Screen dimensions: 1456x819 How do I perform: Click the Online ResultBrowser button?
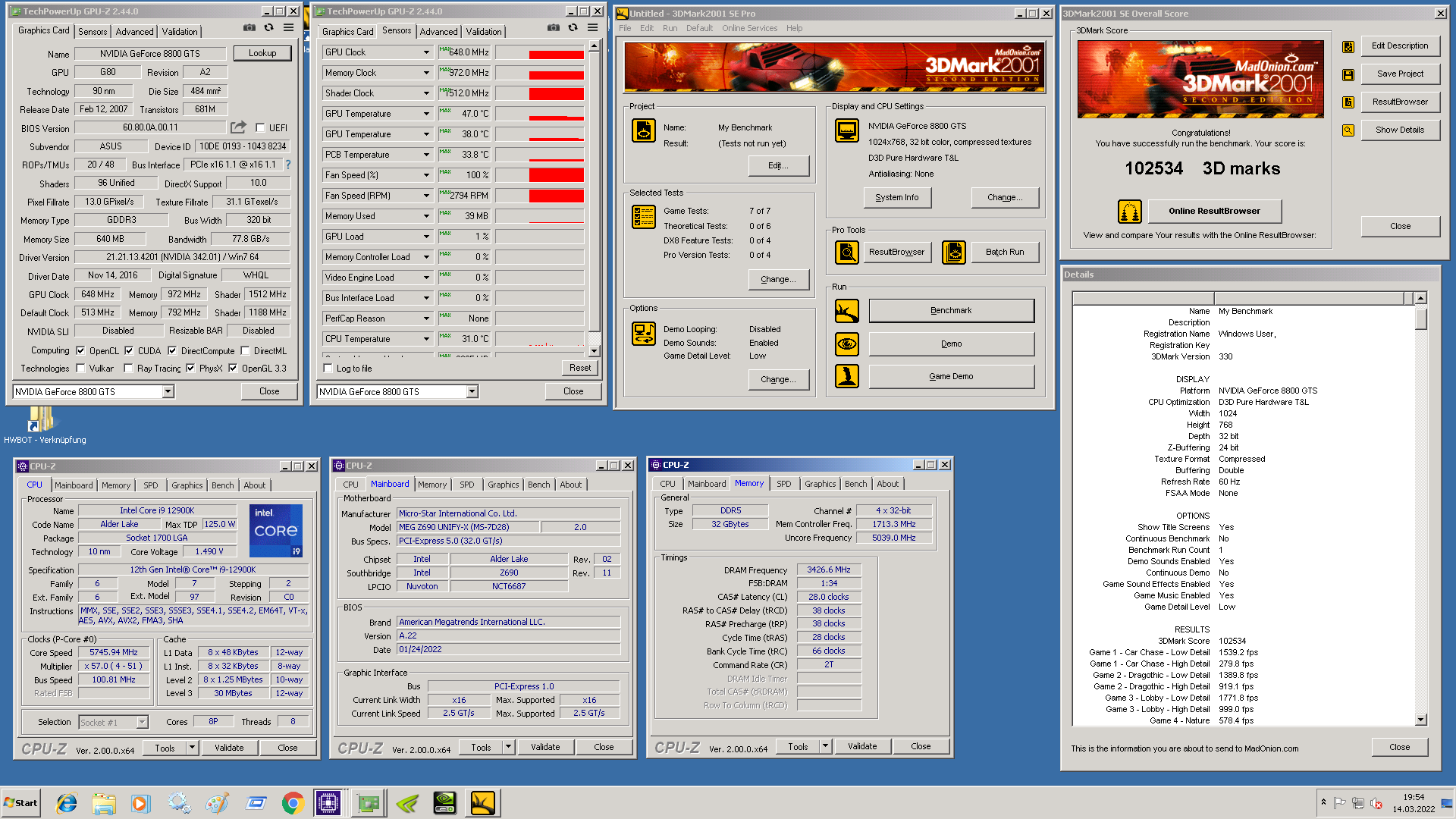(1214, 212)
